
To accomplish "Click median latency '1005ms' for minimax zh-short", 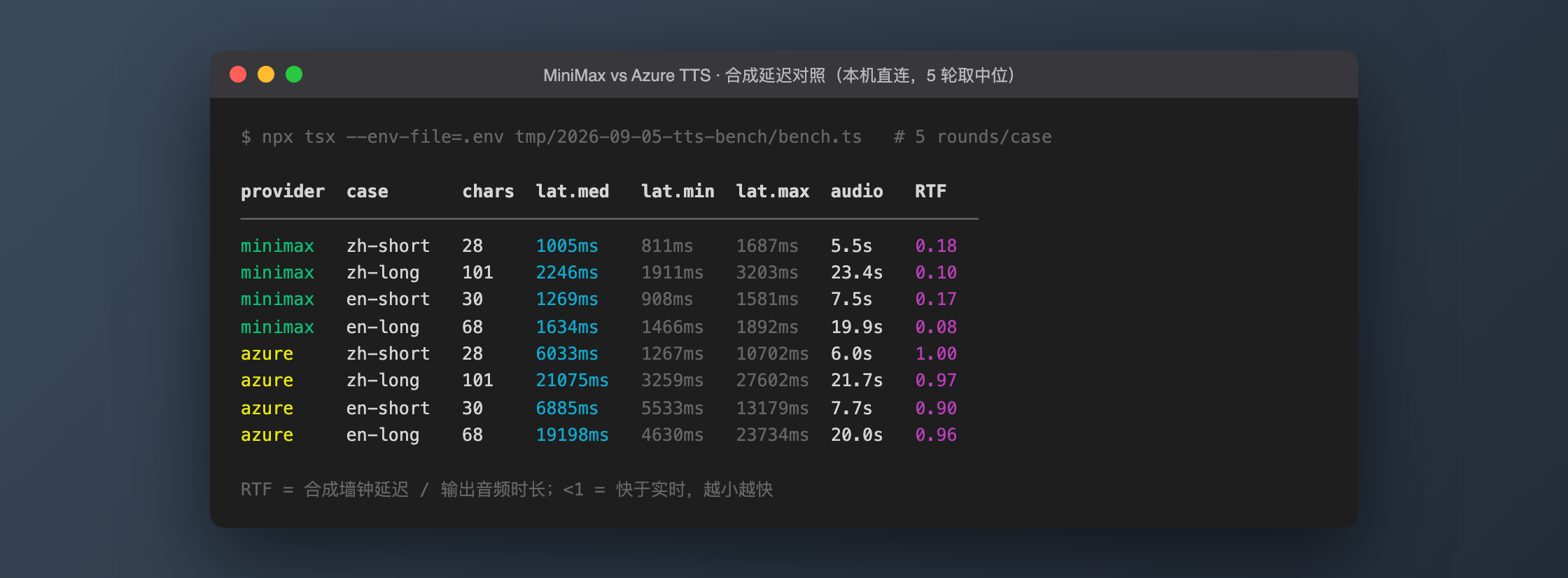I will [567, 246].
